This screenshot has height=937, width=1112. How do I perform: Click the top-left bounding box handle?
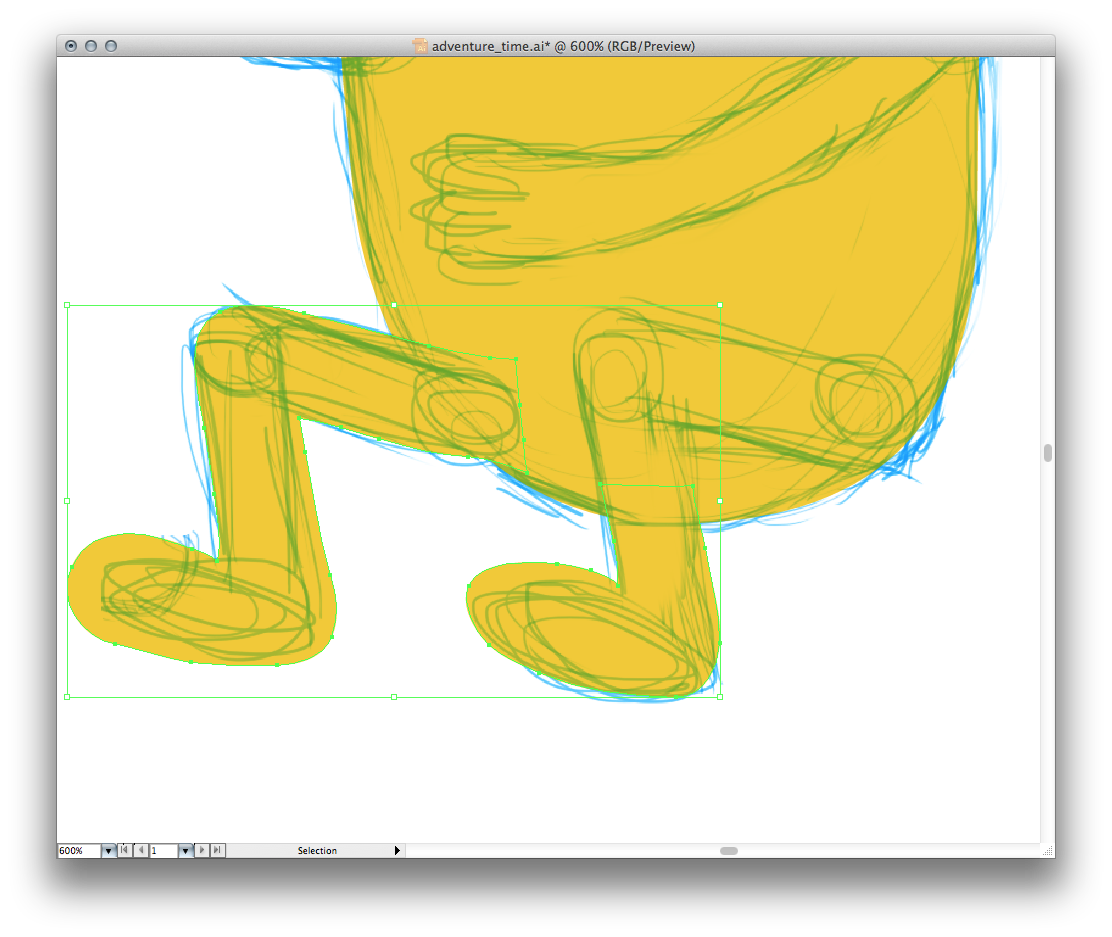67,304
